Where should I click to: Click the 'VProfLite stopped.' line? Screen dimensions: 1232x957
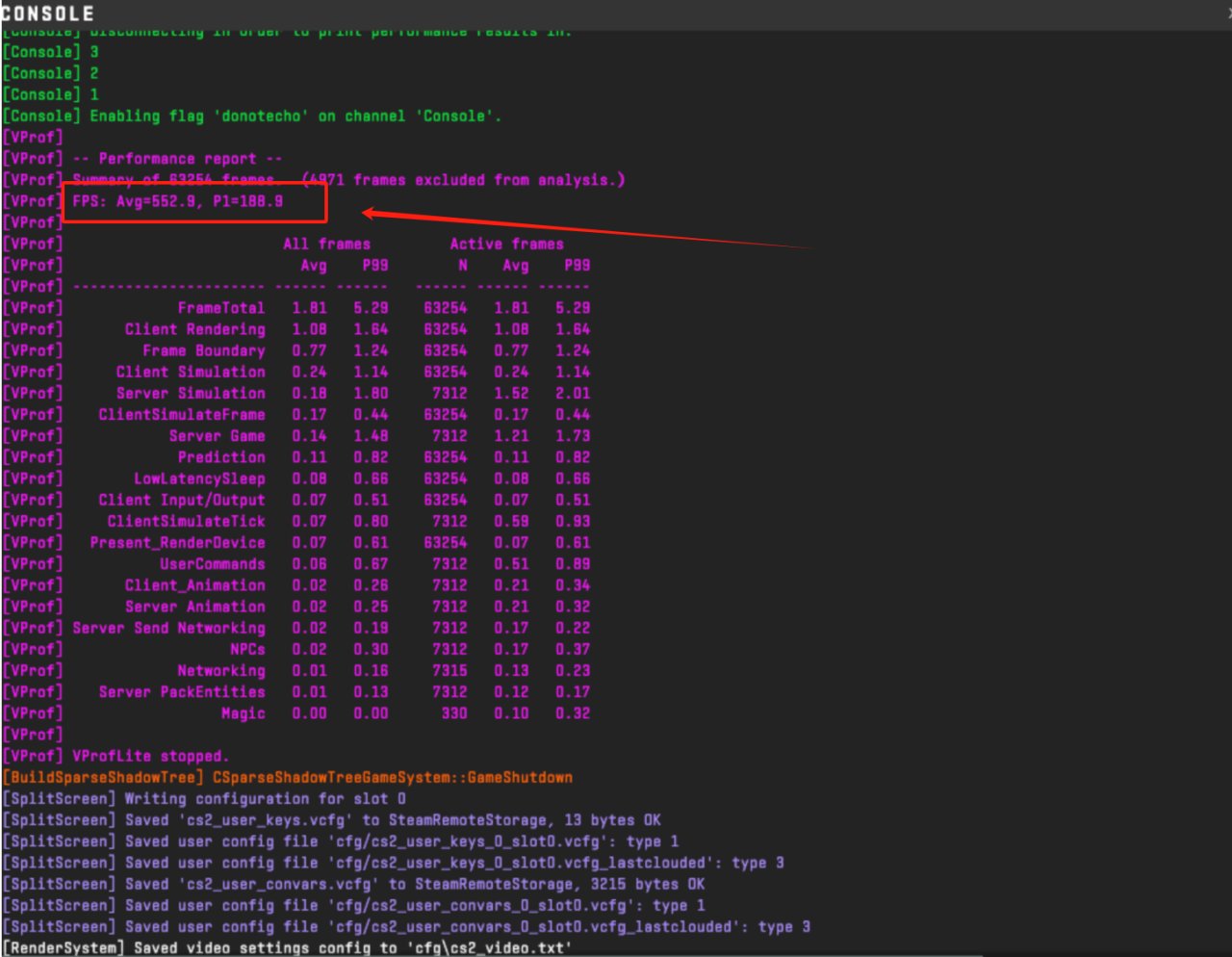point(151,756)
